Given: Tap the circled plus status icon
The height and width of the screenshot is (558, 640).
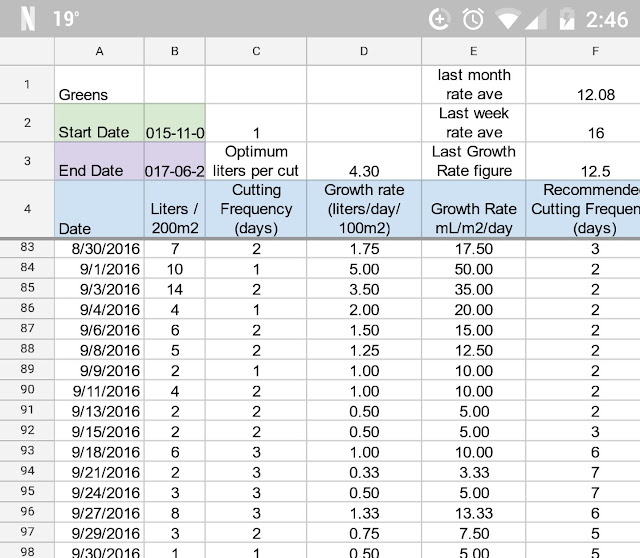Looking at the screenshot, I should 439,19.
